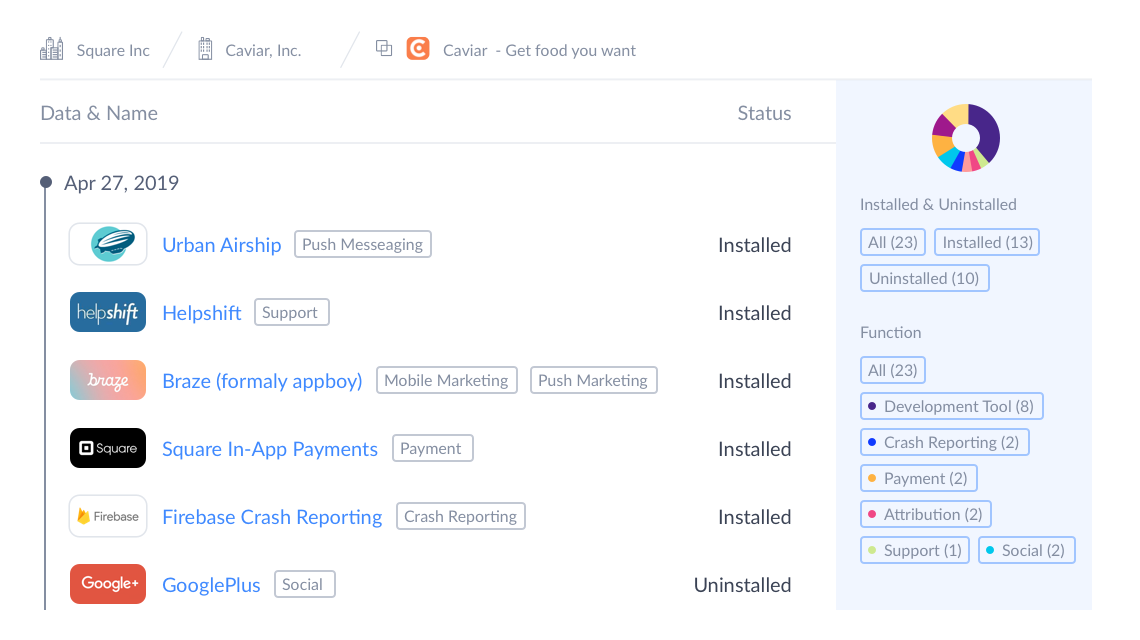This screenshot has width=1140, height=640.
Task: Click the Helpshift logo icon
Action: tap(108, 312)
